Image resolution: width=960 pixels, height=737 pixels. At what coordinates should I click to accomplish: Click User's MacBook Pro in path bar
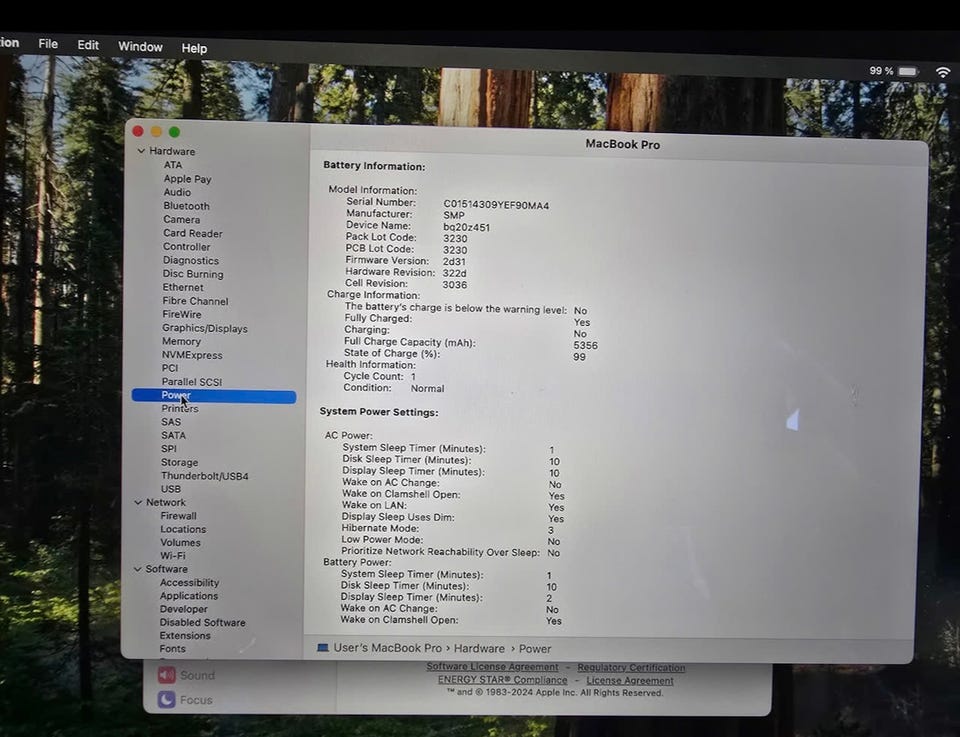[388, 648]
